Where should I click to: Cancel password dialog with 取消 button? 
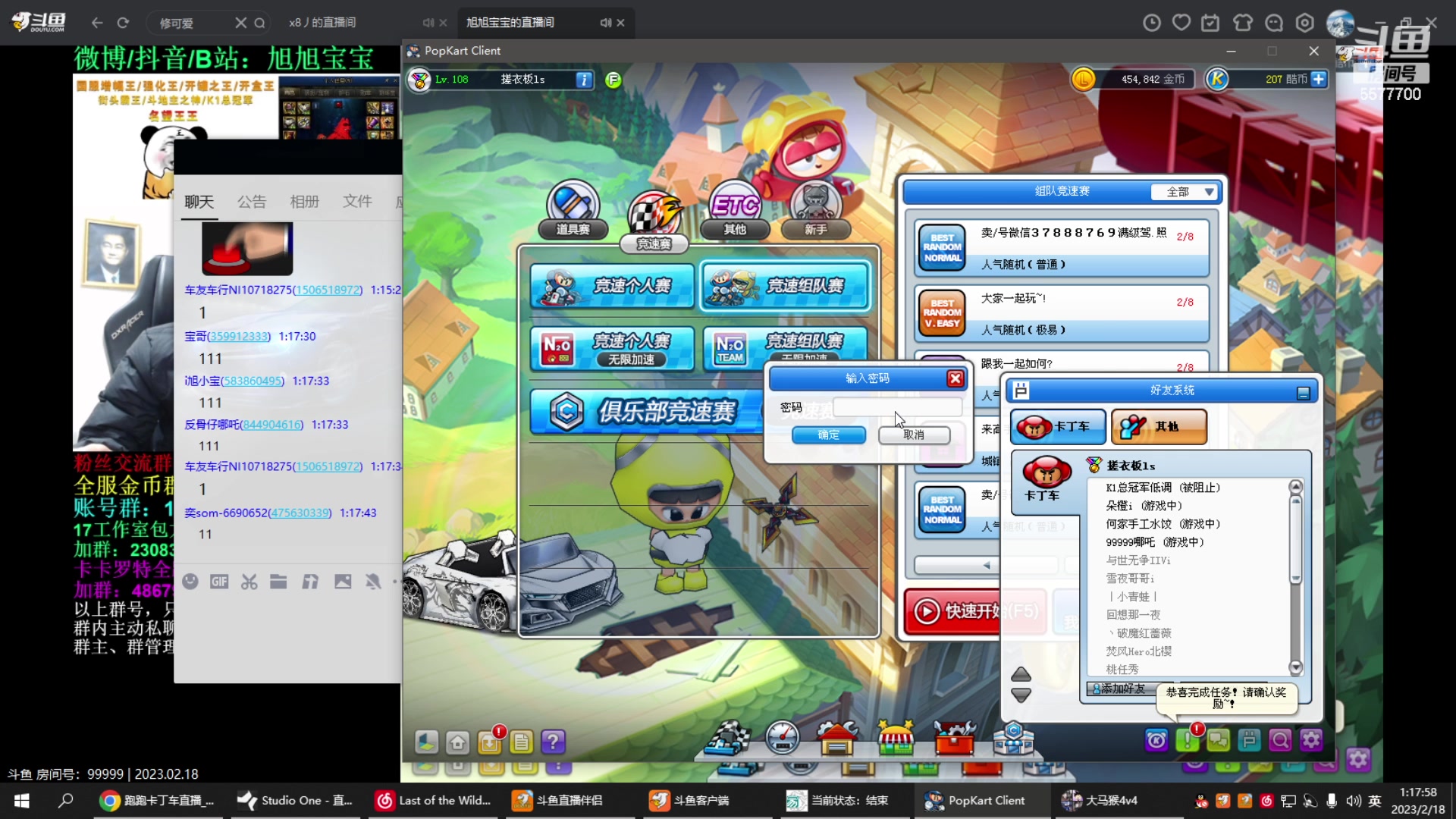tap(914, 435)
